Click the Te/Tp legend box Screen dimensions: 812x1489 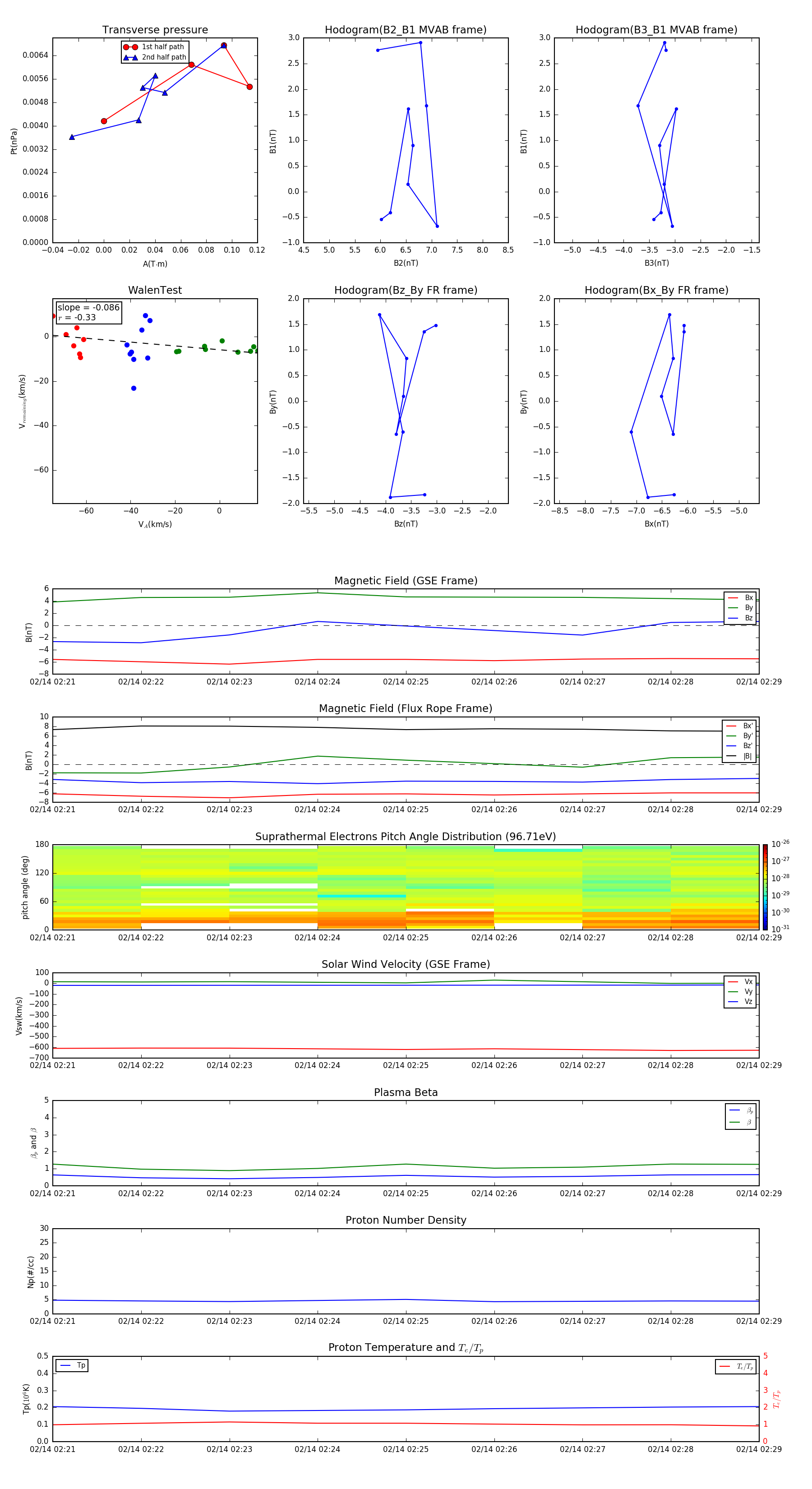736,1367
